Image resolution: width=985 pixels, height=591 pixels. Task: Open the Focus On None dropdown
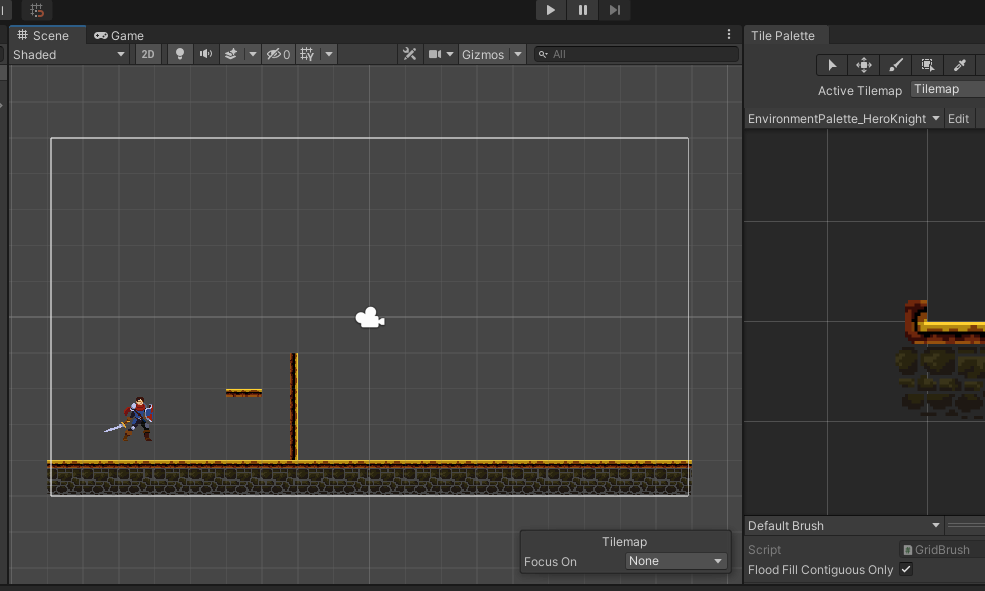click(x=676, y=561)
